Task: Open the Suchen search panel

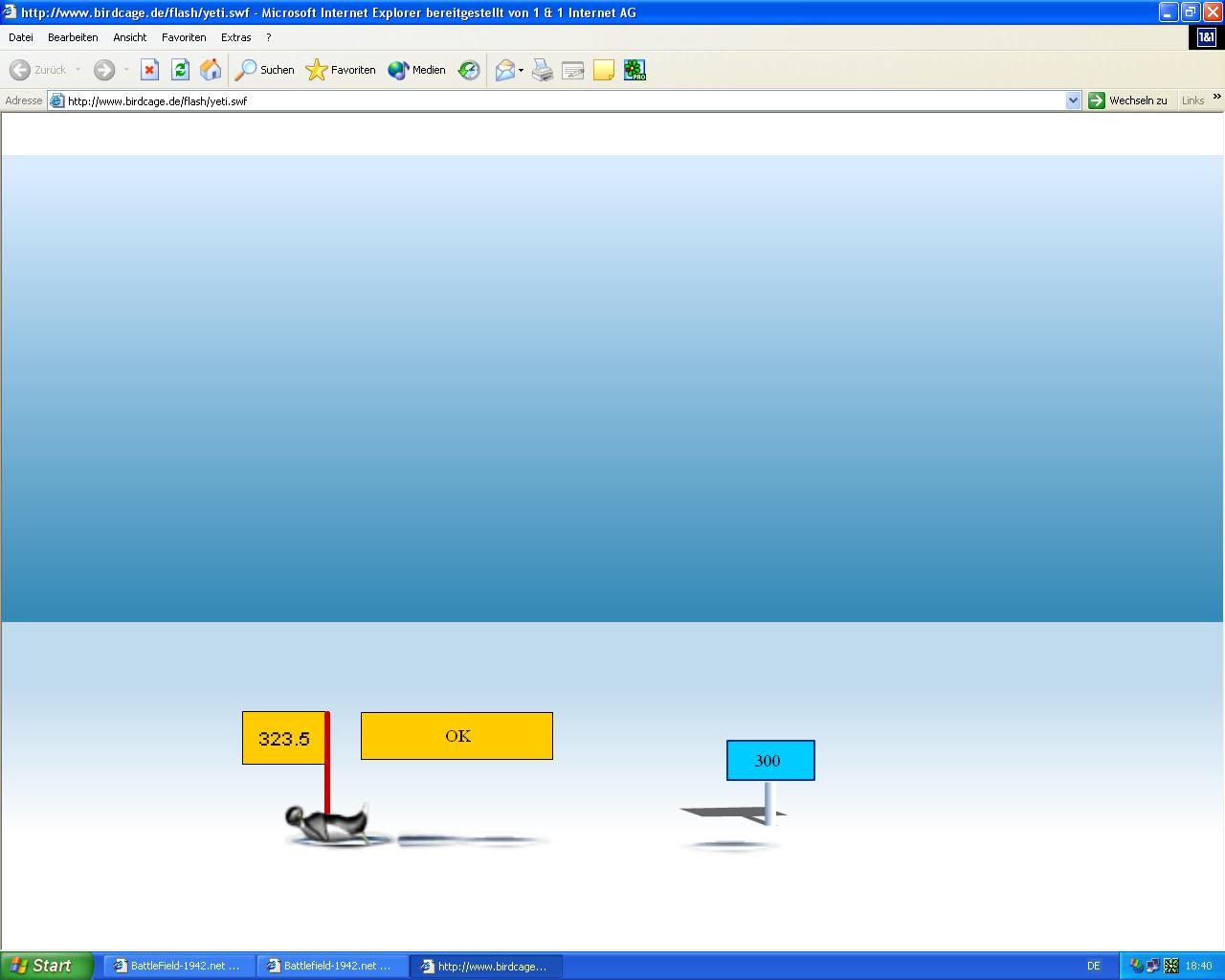Action: click(x=265, y=70)
